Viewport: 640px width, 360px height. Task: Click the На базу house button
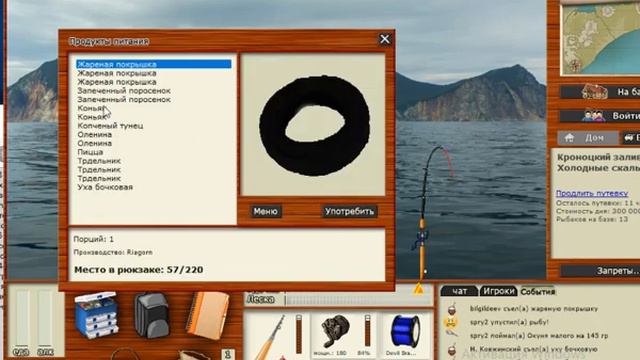click(x=600, y=92)
